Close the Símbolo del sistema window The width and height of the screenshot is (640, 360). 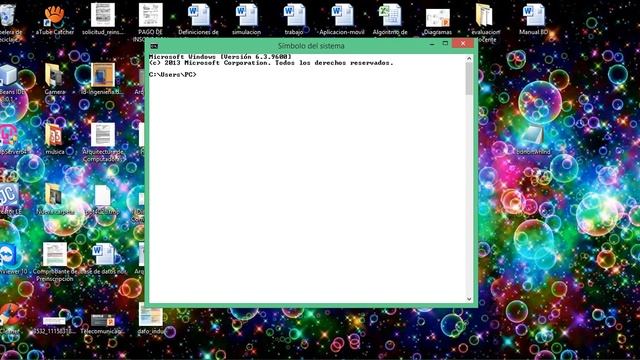[x=463, y=44]
